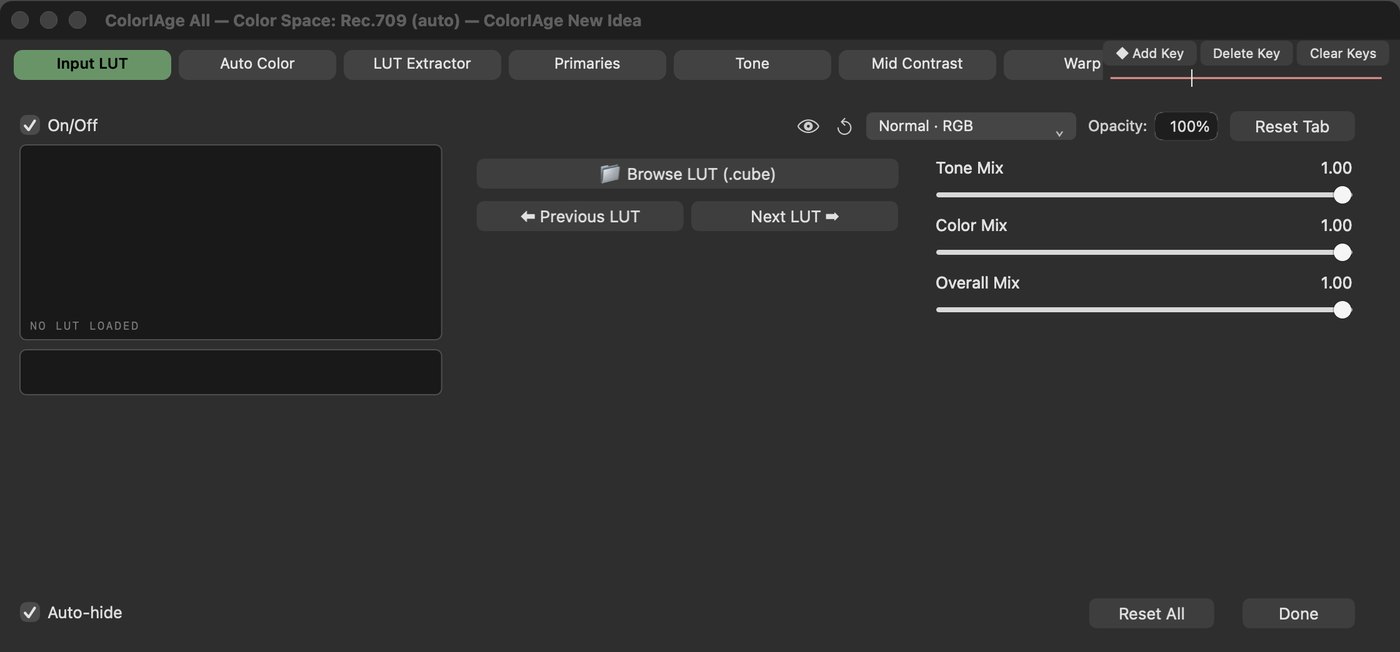This screenshot has height=652, width=1400.
Task: Click Add Key button
Action: pyautogui.click(x=1150, y=53)
